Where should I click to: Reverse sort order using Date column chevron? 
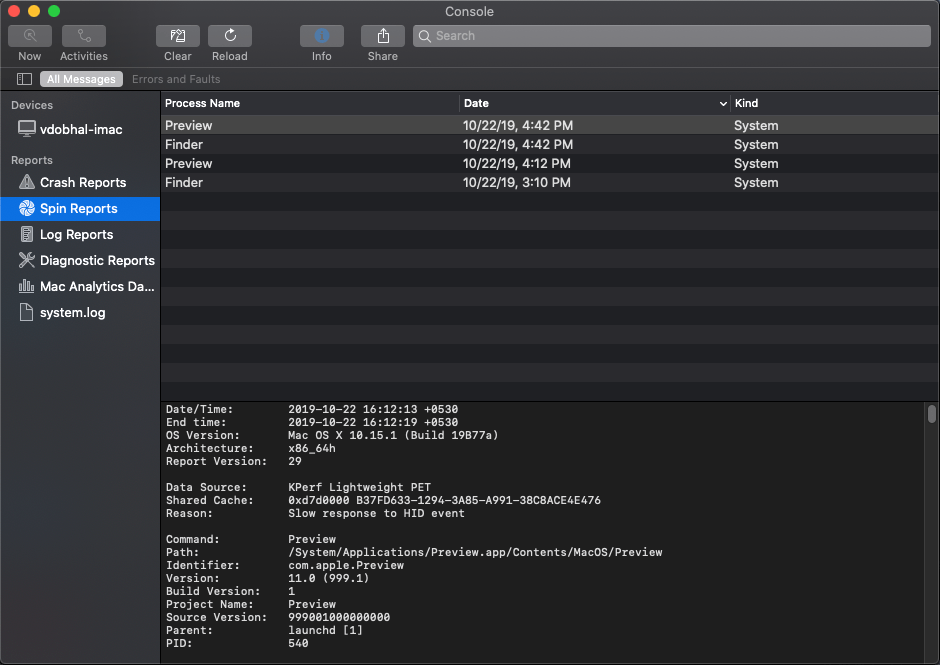(x=723, y=103)
